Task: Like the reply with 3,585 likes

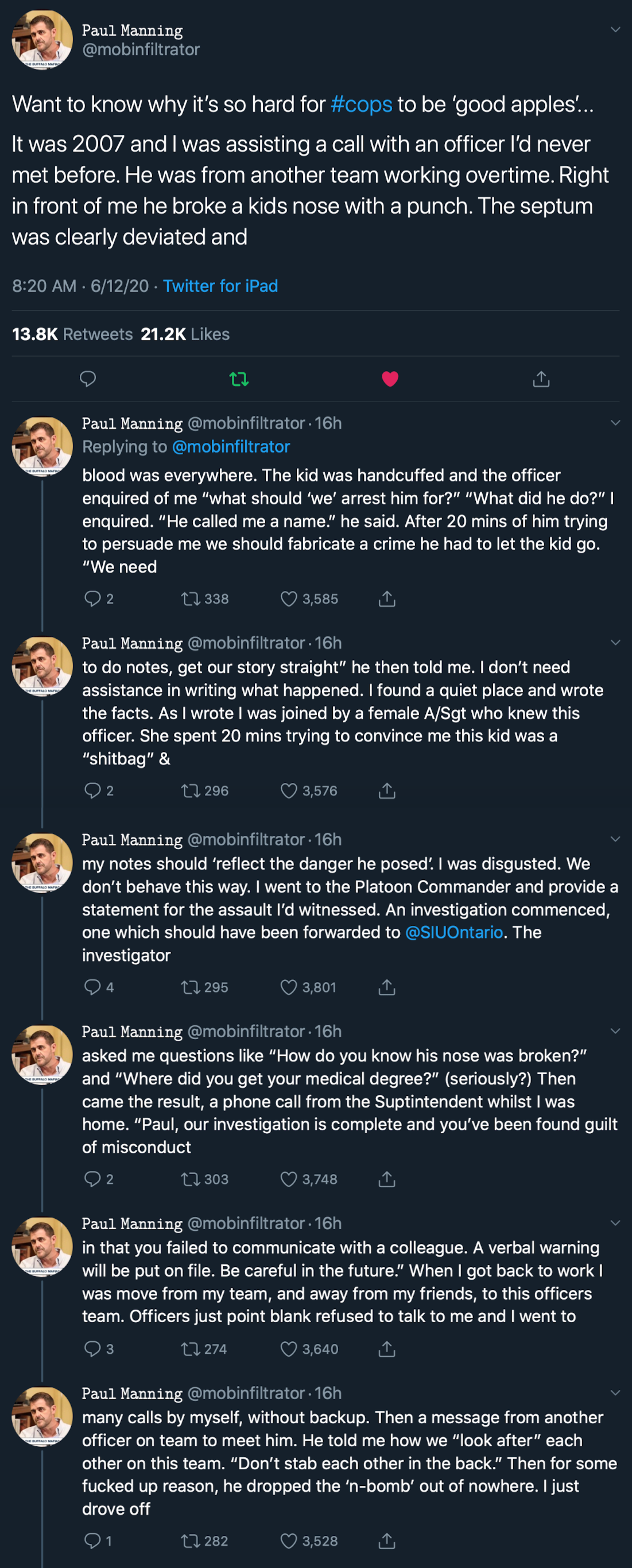Action: point(289,599)
